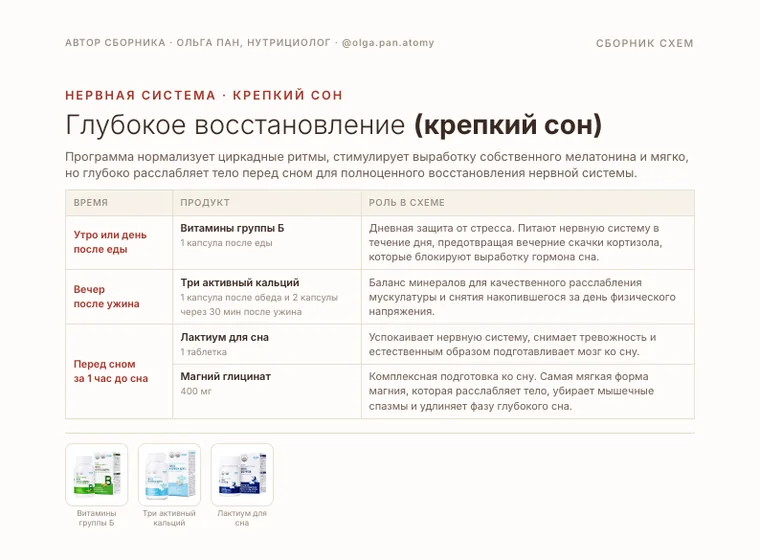Click role text starting Дневная защита от стресса

[x=515, y=242]
